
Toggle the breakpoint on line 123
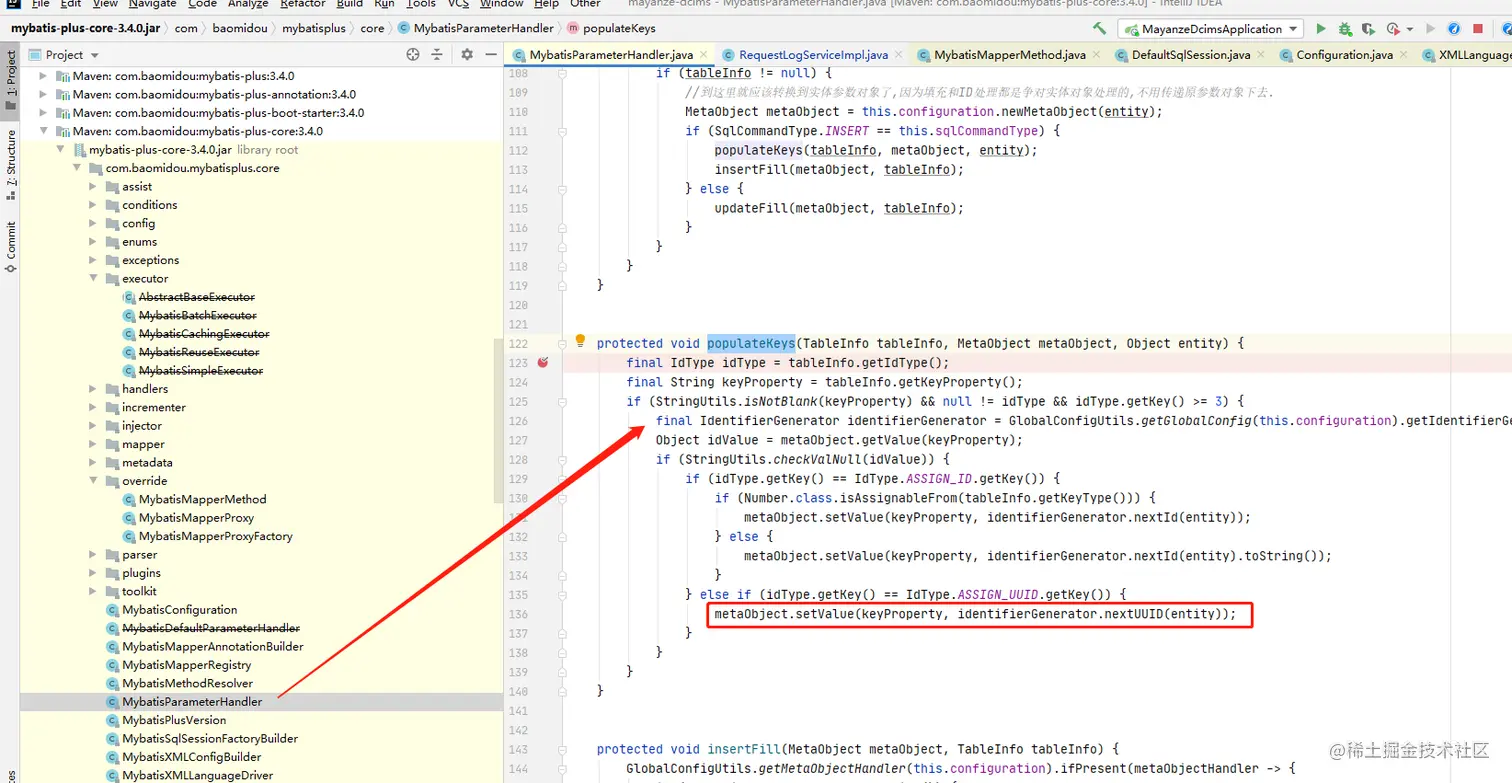pyautogui.click(x=543, y=362)
